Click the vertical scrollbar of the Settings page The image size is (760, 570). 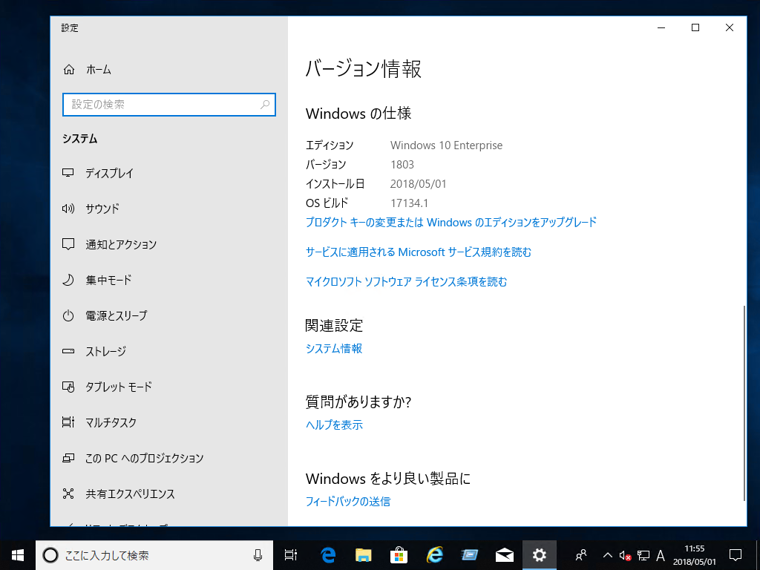pyautogui.click(x=744, y=402)
